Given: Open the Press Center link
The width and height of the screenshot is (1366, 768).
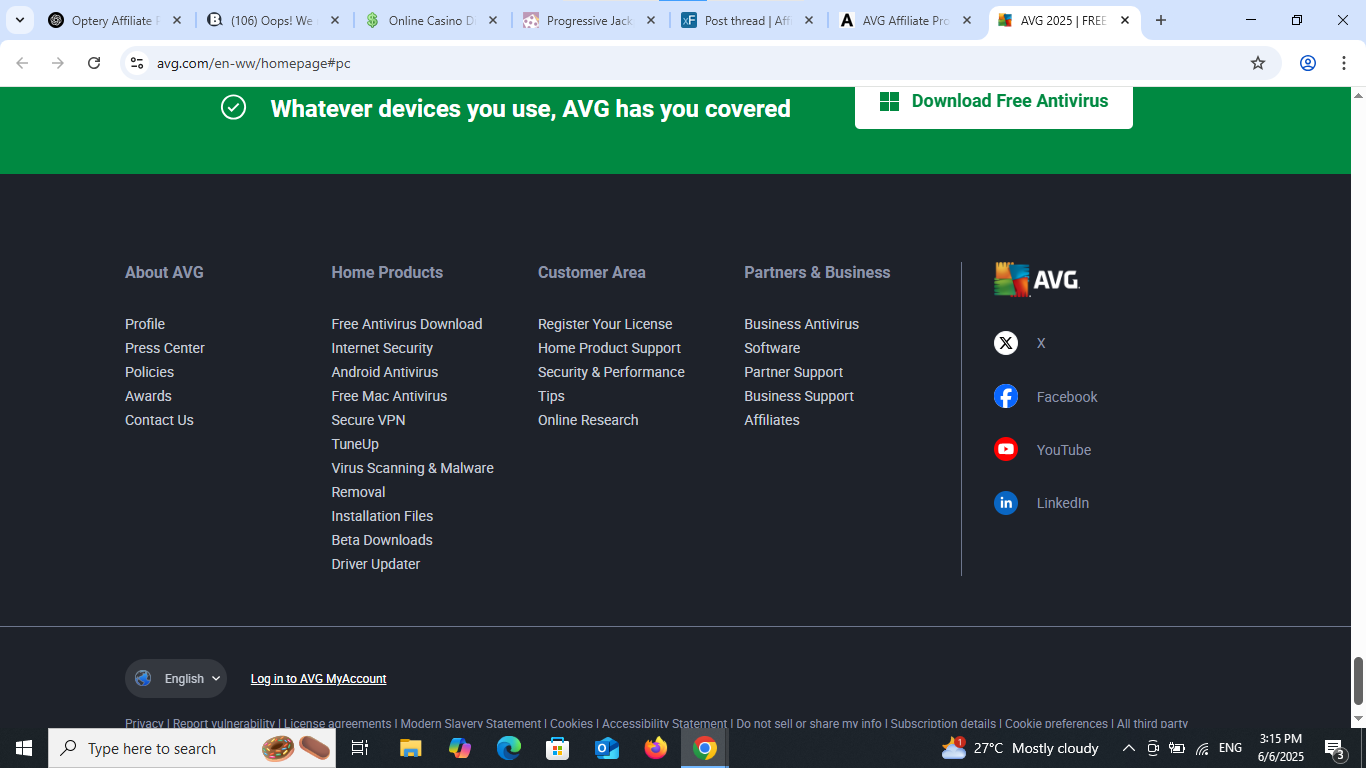Looking at the screenshot, I should point(165,348).
